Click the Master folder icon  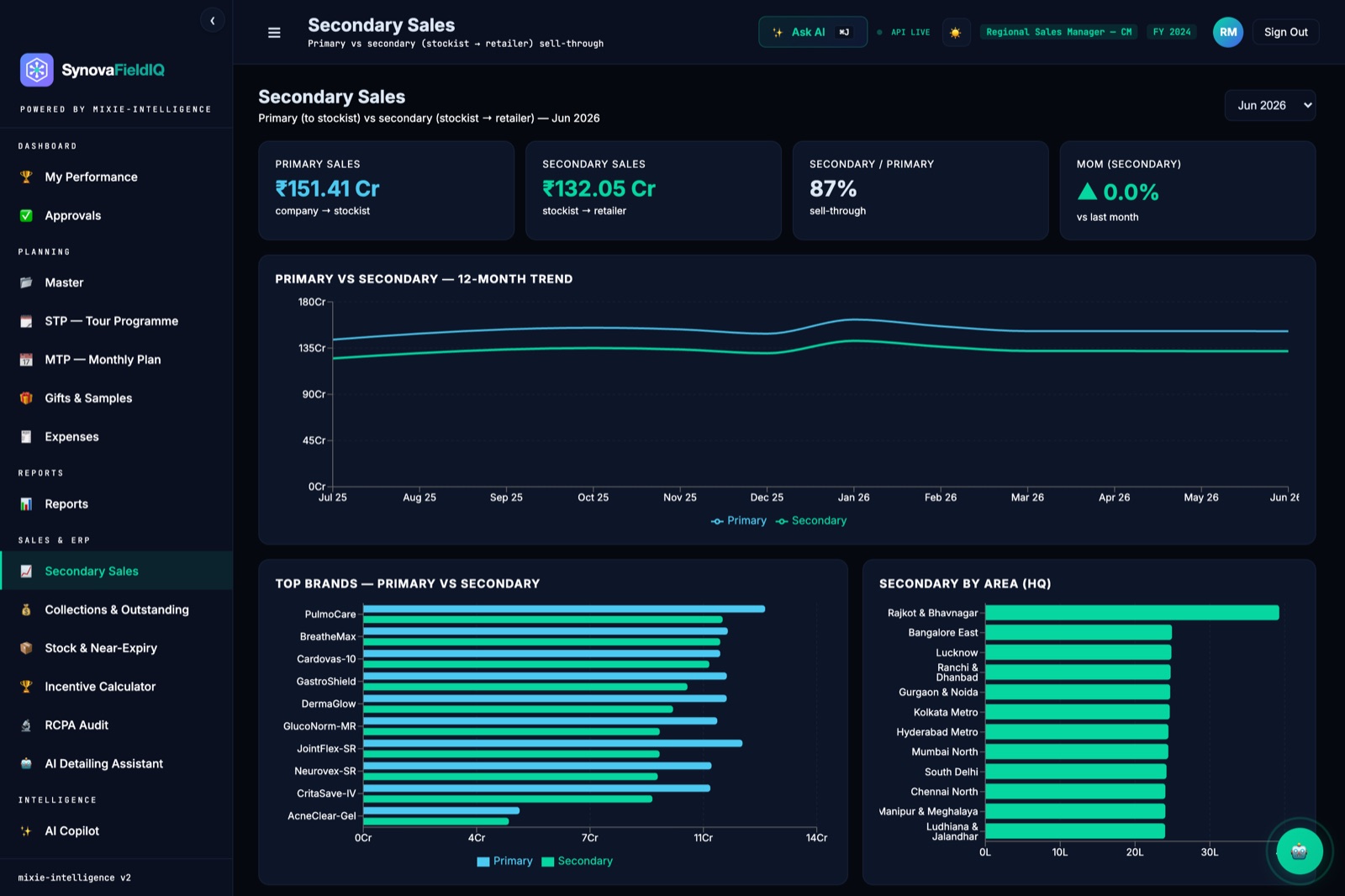[26, 282]
